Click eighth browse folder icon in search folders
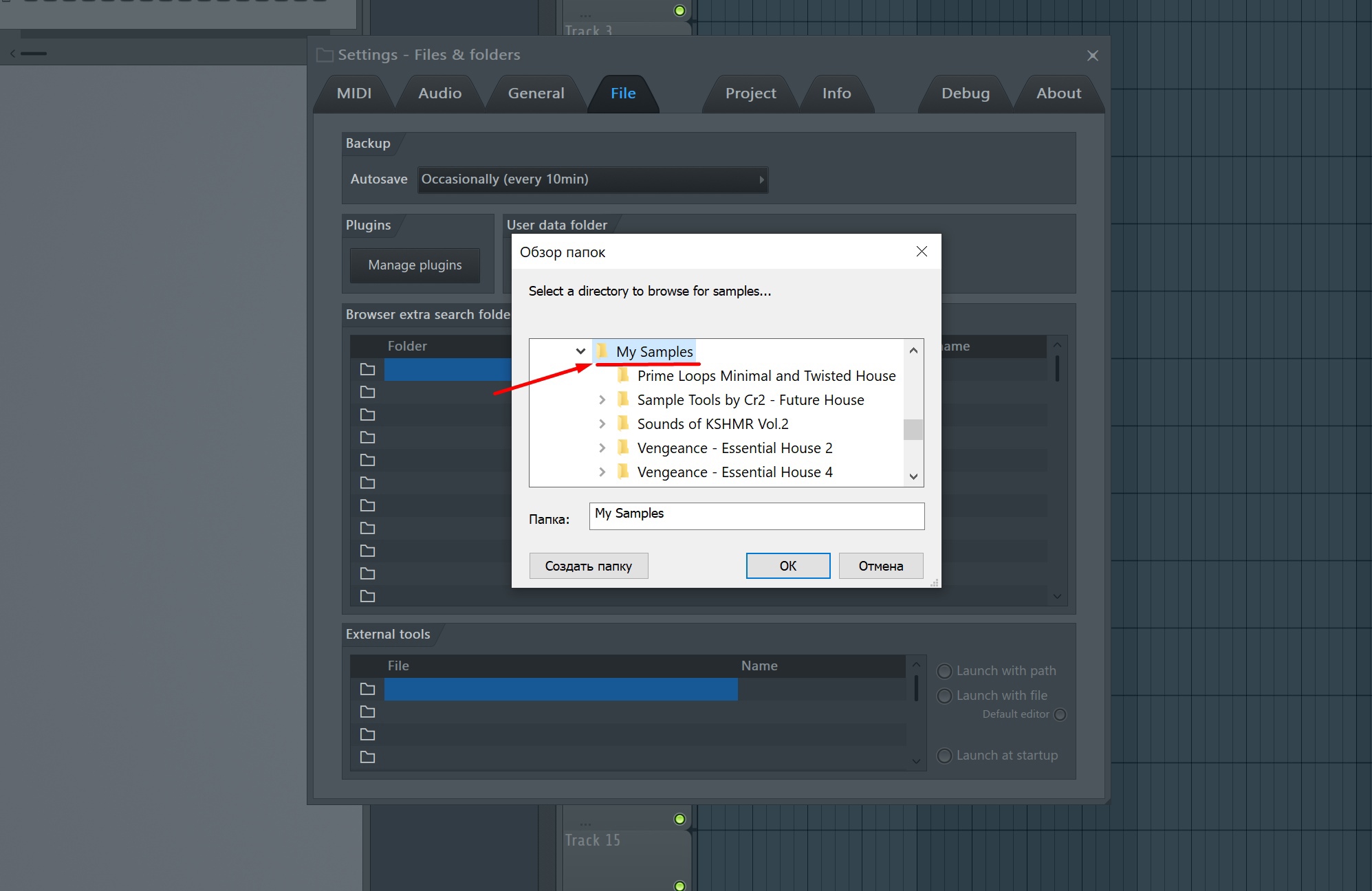The height and width of the screenshot is (891, 1372). [x=368, y=528]
